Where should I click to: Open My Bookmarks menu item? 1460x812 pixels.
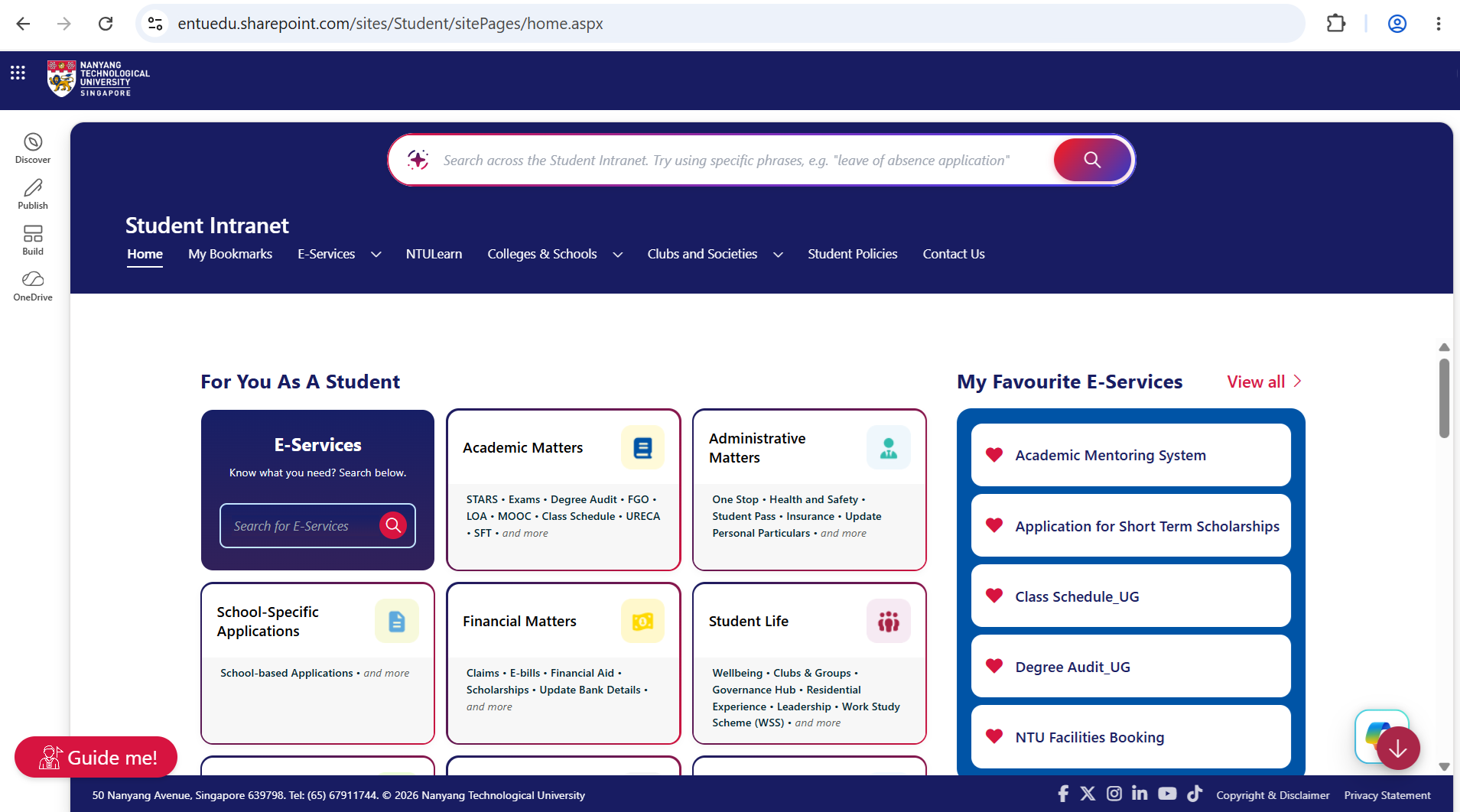tap(230, 254)
